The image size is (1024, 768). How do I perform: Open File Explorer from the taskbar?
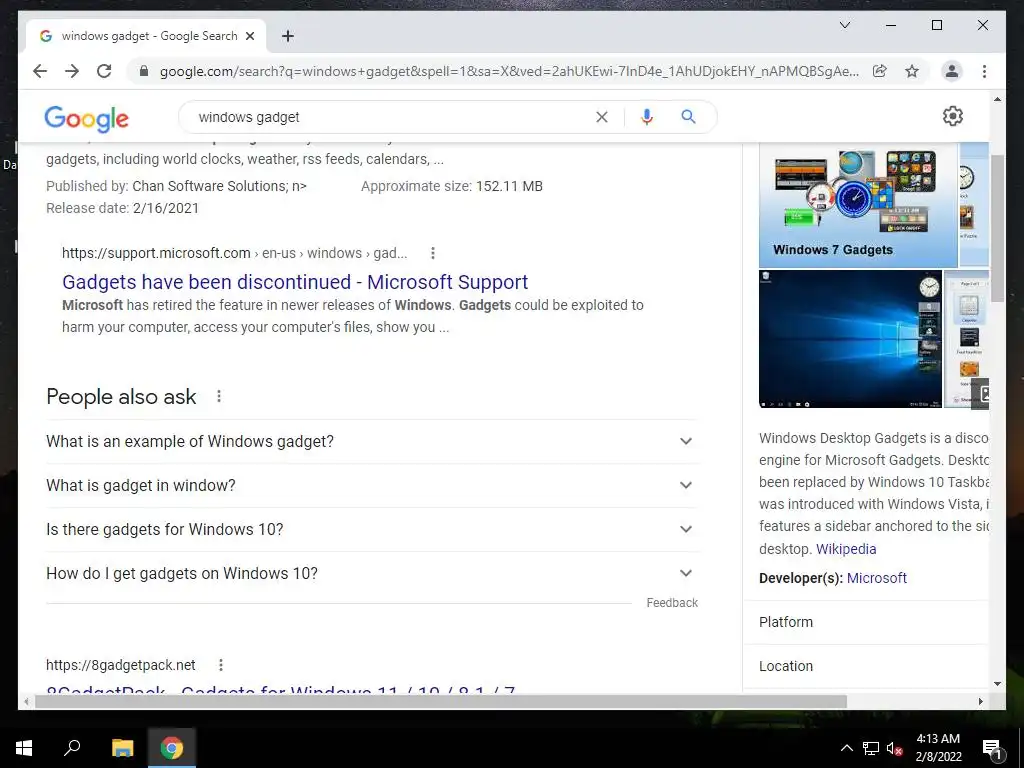coord(122,748)
